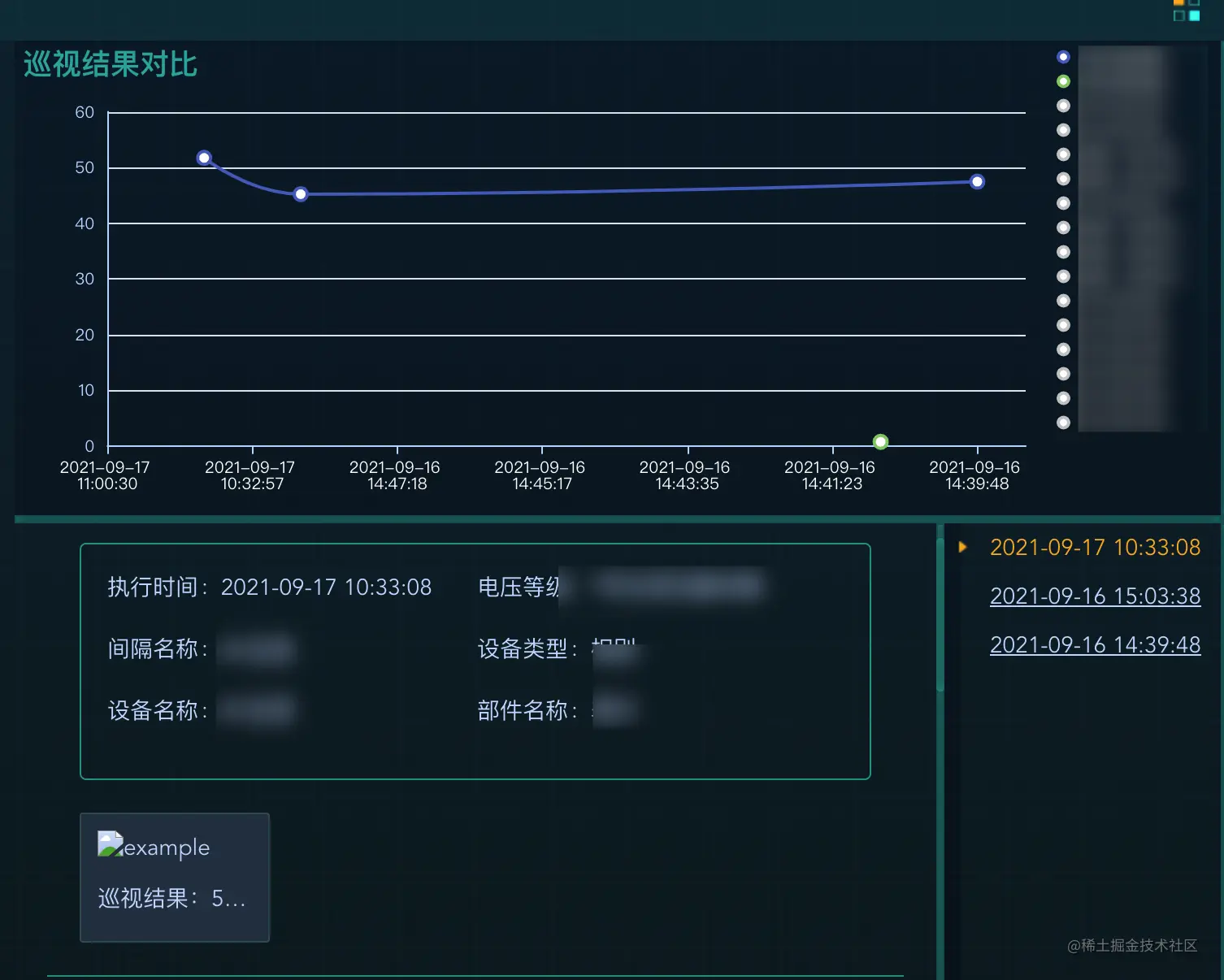Select the blue data point near value 52
Viewport: 1224px width, 980px height.
[204, 158]
